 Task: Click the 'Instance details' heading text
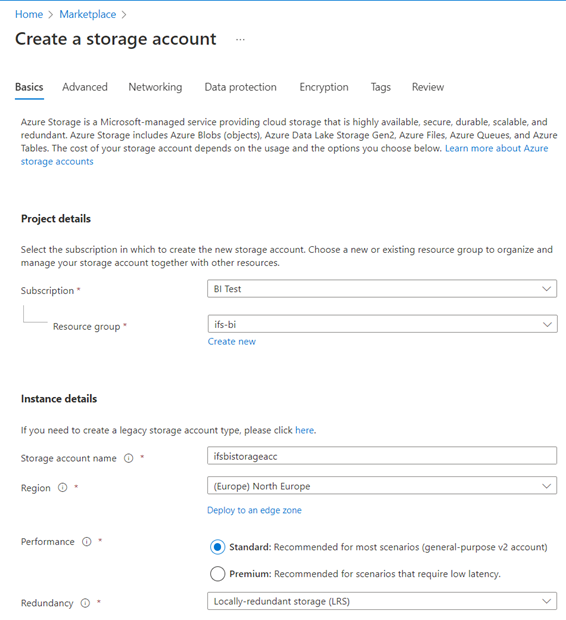(59, 399)
